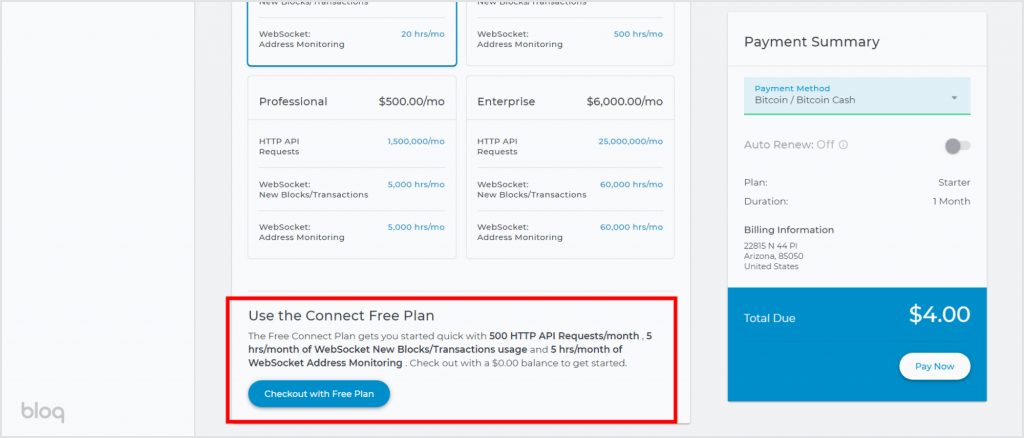The image size is (1024, 438).
Task: Toggle the Auto Renew switch
Action: [957, 146]
